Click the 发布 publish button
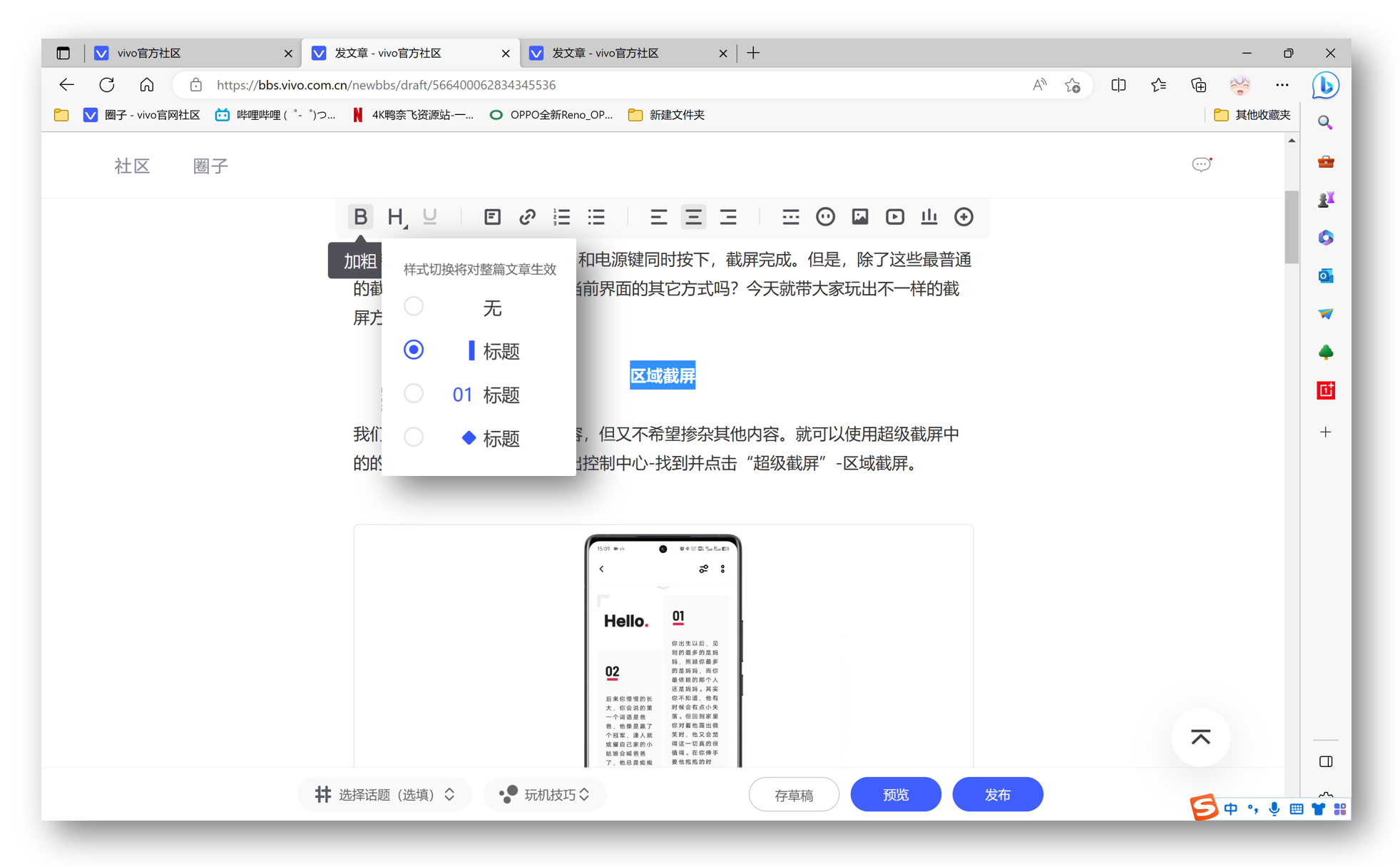1400x867 pixels. click(998, 794)
